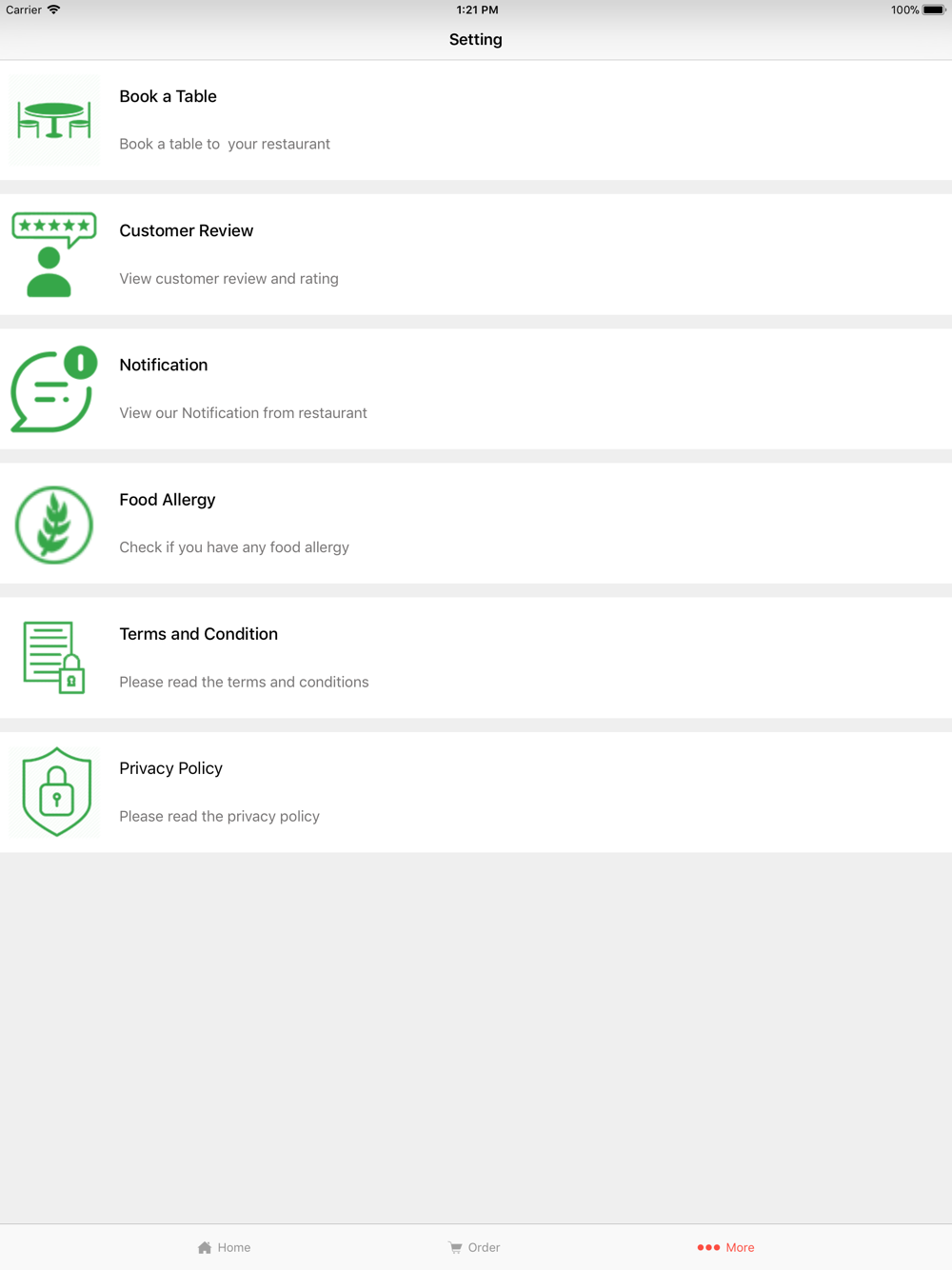
Task: Check the battery icon in status bar
Action: click(934, 10)
